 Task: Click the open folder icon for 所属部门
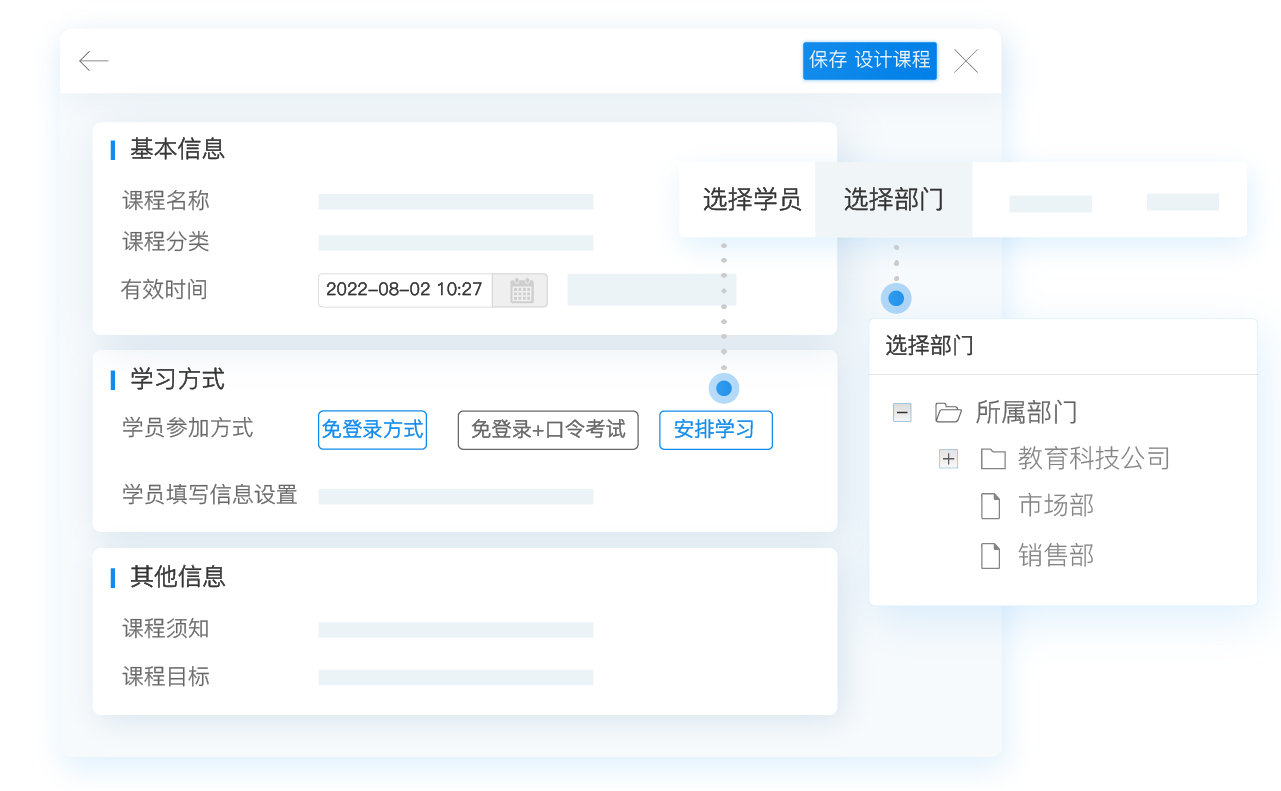point(947,412)
